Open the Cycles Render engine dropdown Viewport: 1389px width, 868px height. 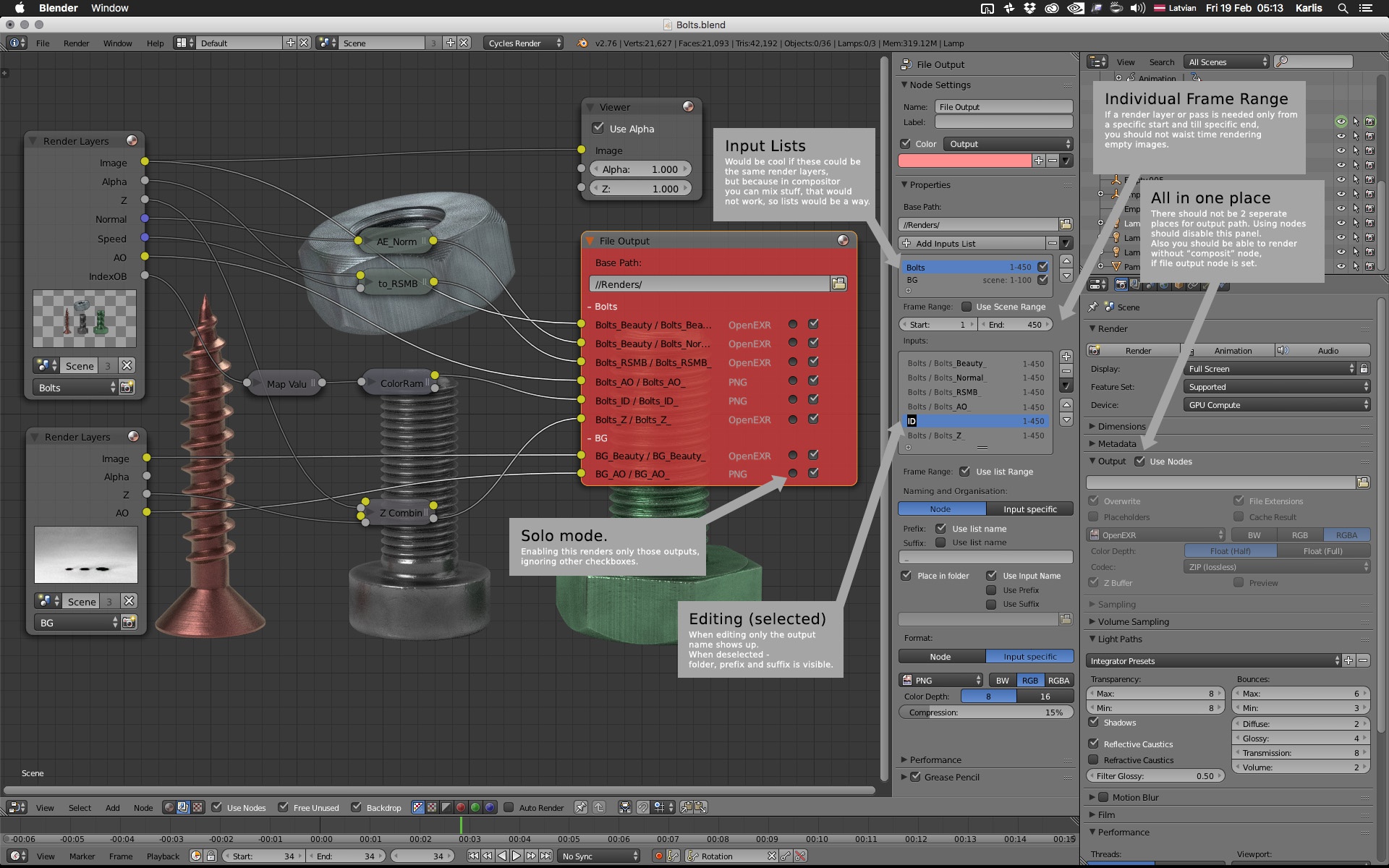(524, 43)
